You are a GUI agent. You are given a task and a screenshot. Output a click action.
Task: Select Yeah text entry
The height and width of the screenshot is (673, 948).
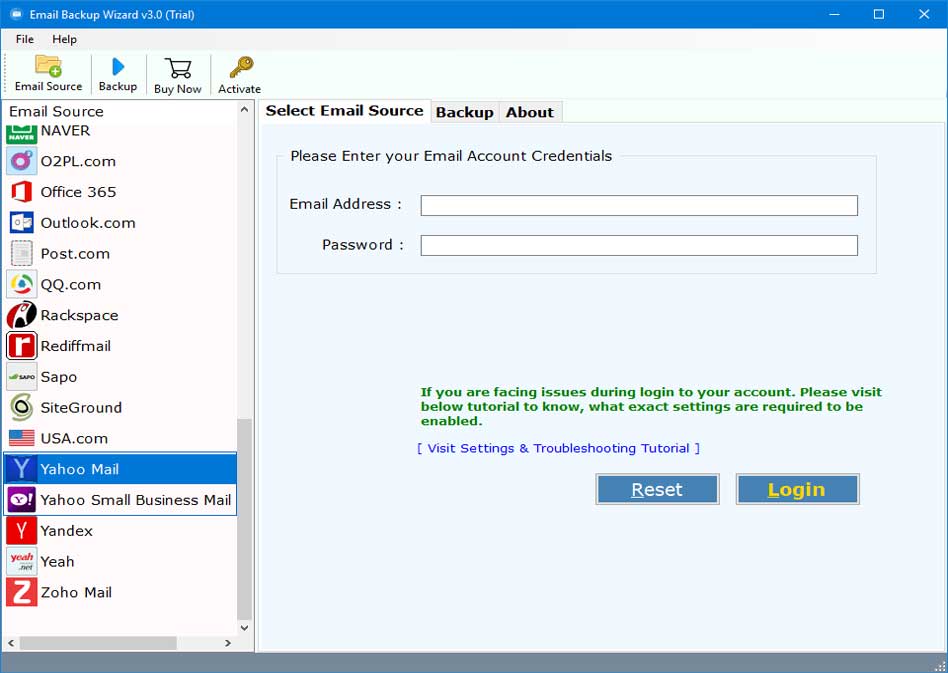pyautogui.click(x=57, y=562)
